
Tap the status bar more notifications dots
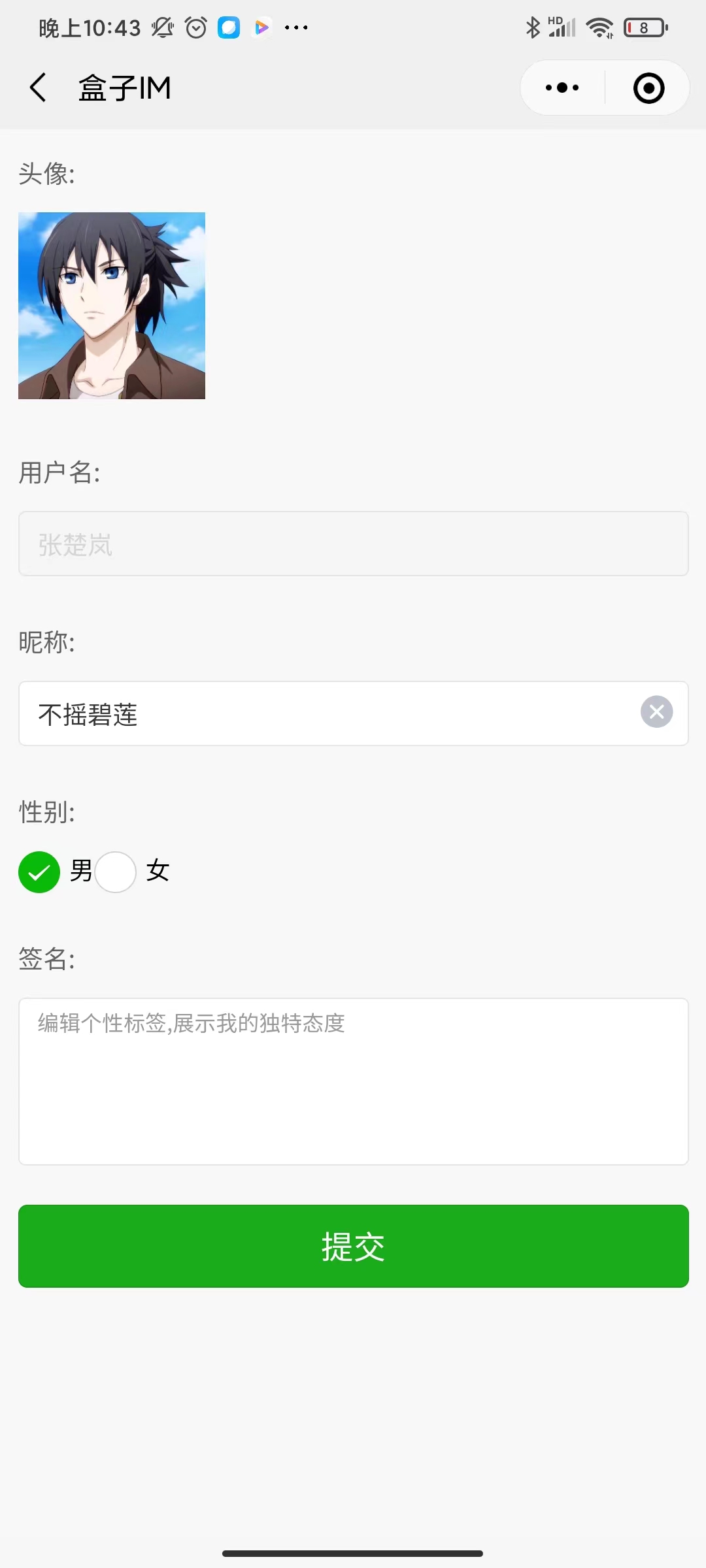point(296,27)
